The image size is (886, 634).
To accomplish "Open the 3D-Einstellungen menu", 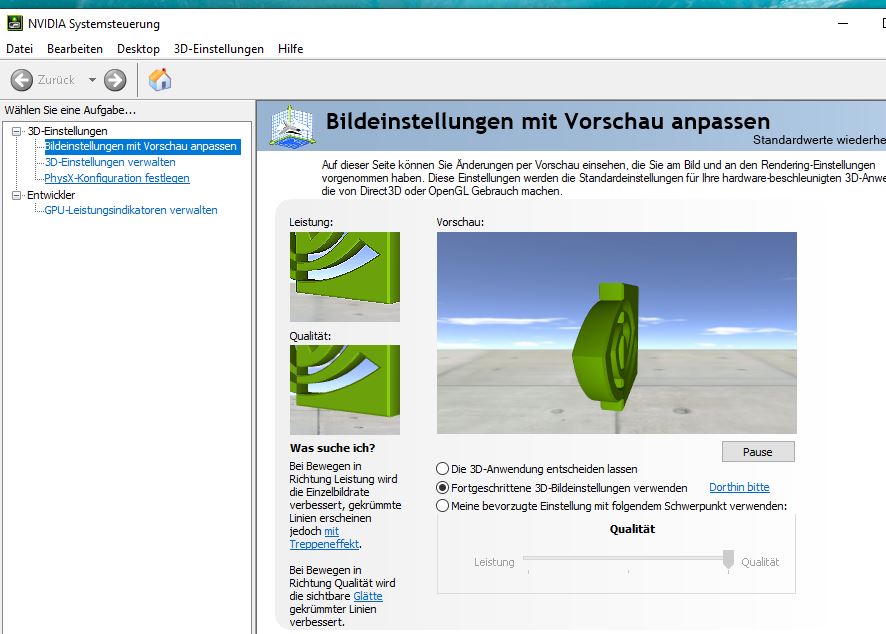I will tap(219, 49).
